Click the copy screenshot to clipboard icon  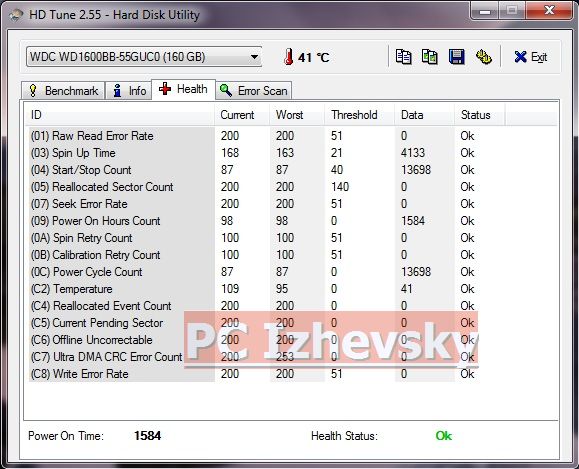click(430, 57)
